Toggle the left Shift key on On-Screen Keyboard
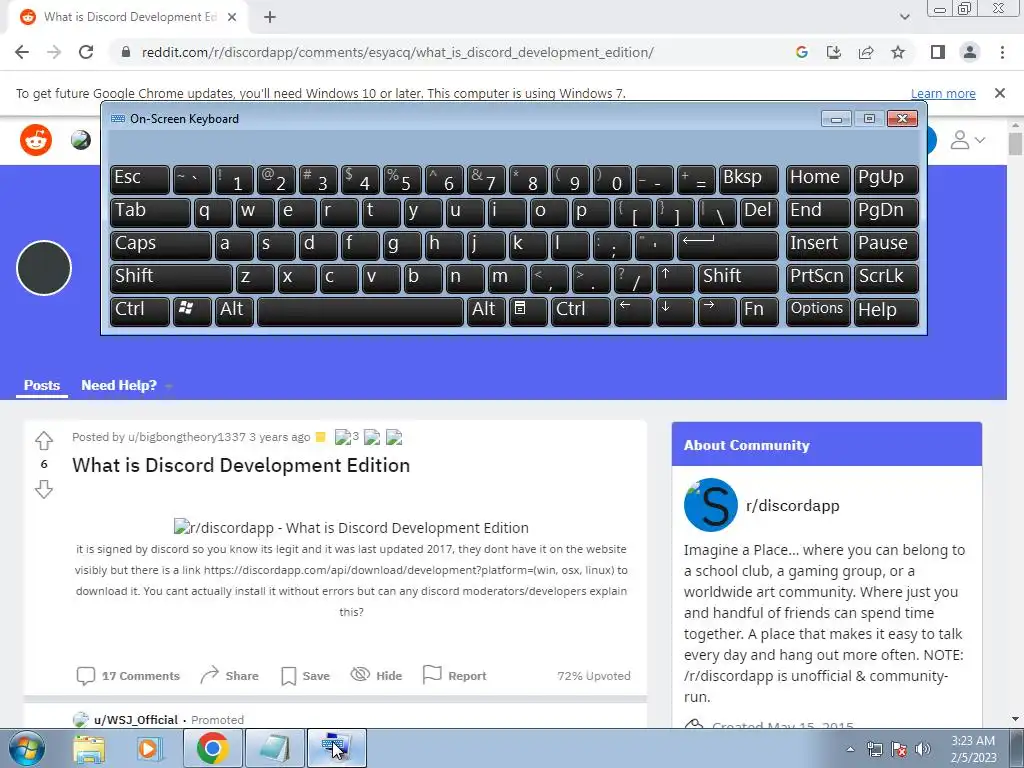Viewport: 1024px width, 768px height. click(171, 278)
